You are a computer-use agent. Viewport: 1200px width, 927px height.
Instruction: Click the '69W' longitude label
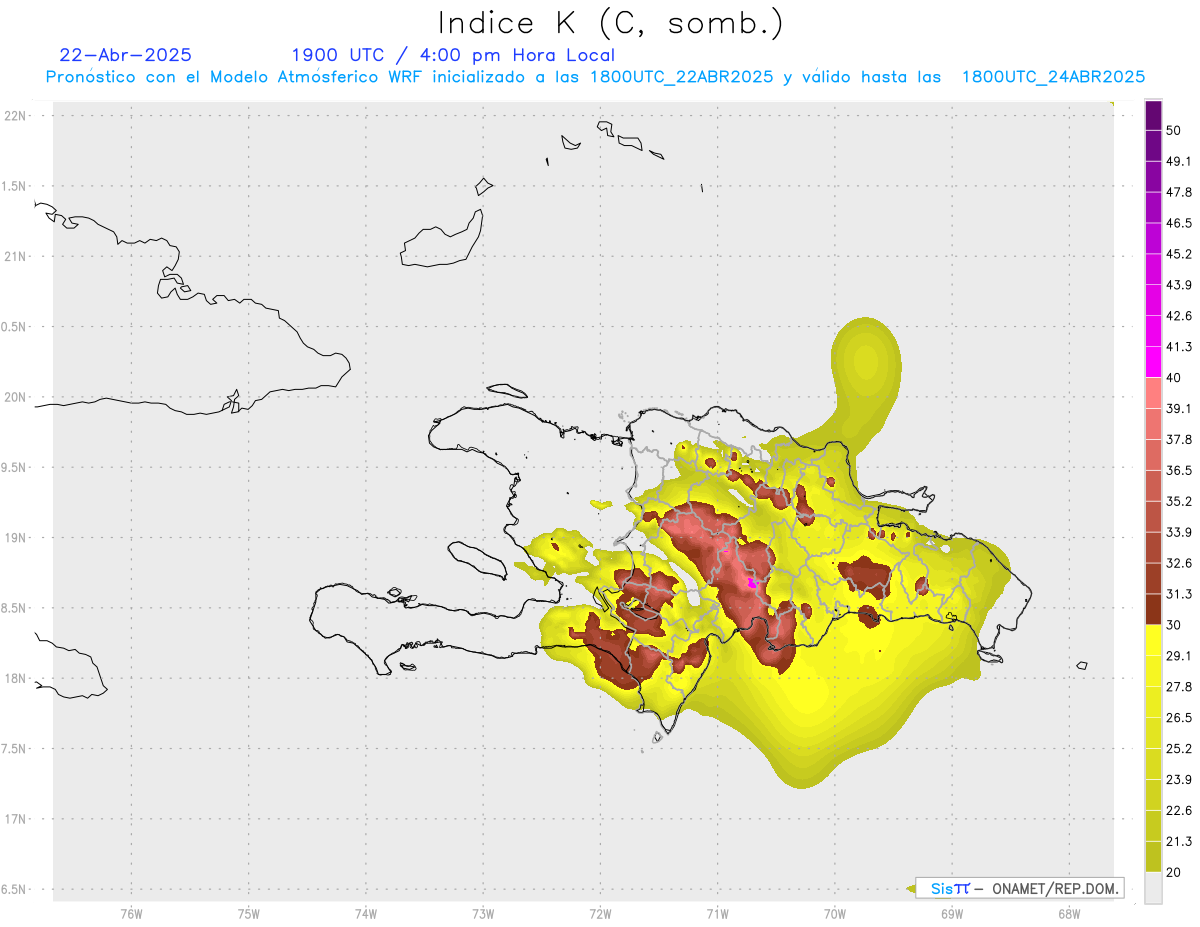click(952, 913)
